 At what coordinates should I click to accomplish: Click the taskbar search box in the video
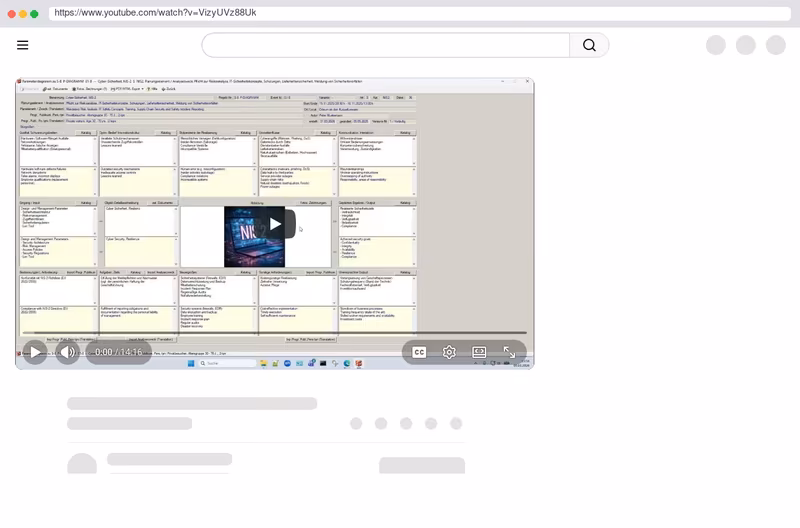[x=227, y=363]
